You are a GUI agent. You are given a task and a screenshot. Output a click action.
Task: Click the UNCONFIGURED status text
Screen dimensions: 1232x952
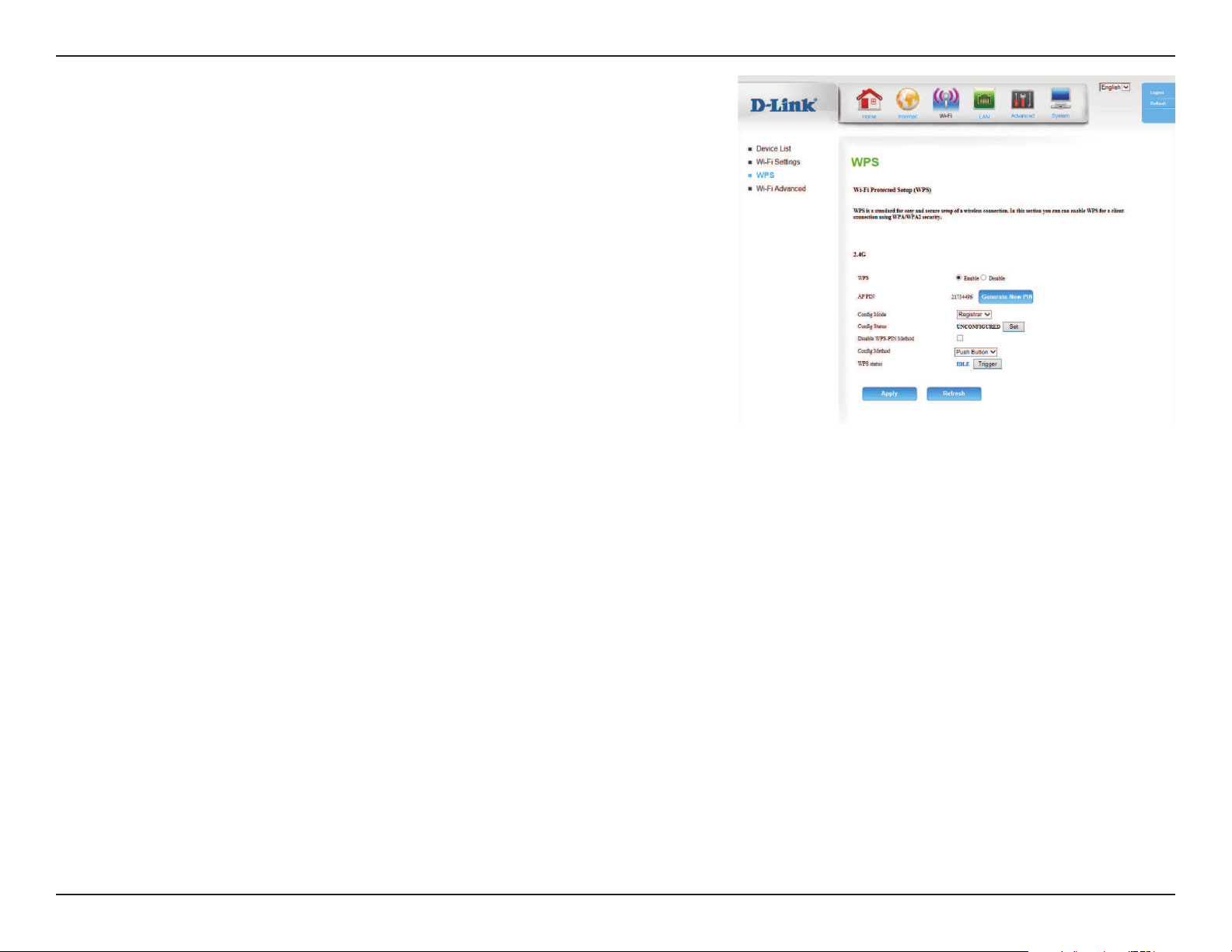click(x=978, y=326)
